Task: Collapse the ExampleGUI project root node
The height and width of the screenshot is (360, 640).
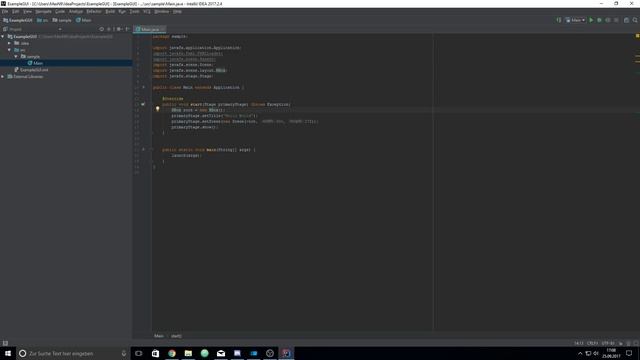Action: 3,36
